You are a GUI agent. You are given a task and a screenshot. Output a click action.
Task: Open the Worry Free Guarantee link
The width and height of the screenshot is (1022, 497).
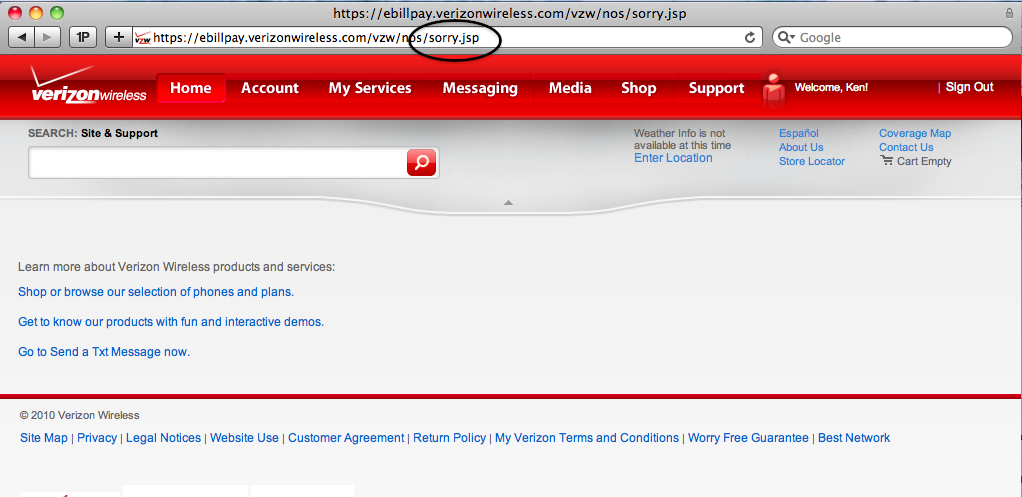click(748, 438)
